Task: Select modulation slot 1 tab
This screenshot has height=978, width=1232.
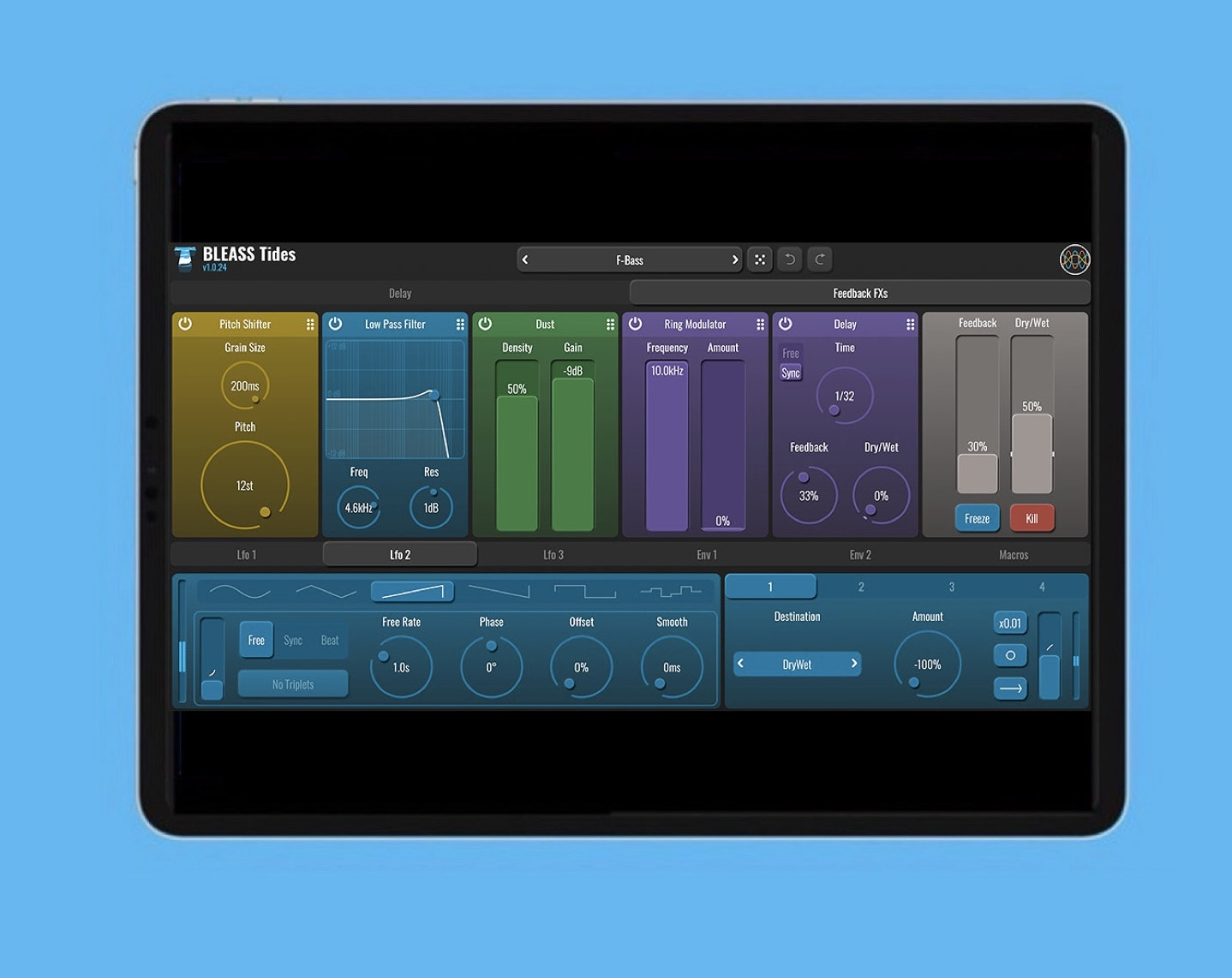Action: pos(770,587)
